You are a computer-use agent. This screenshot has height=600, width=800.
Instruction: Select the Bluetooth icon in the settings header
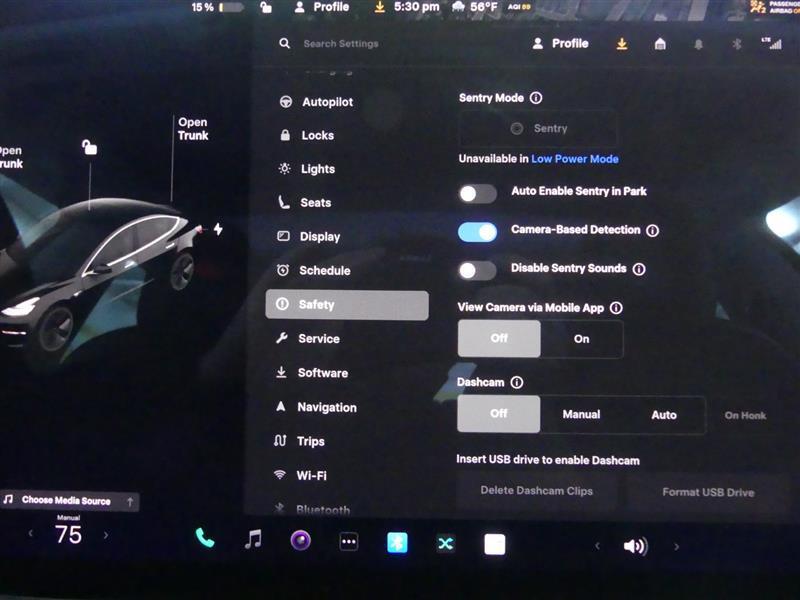click(x=735, y=44)
